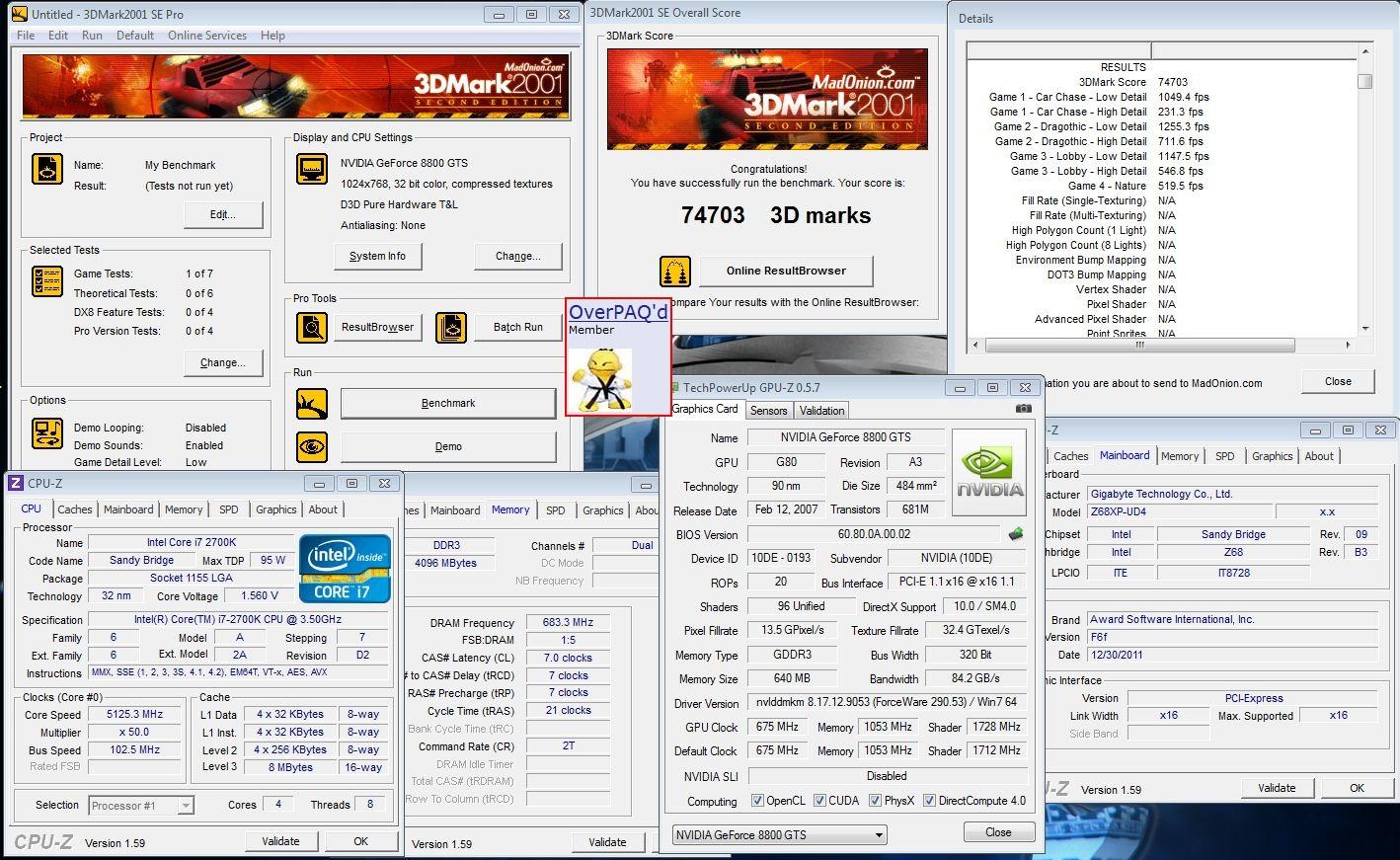This screenshot has width=1400, height=860.
Task: Click the monitor icon in Display and CPU Settings
Action: click(312, 169)
